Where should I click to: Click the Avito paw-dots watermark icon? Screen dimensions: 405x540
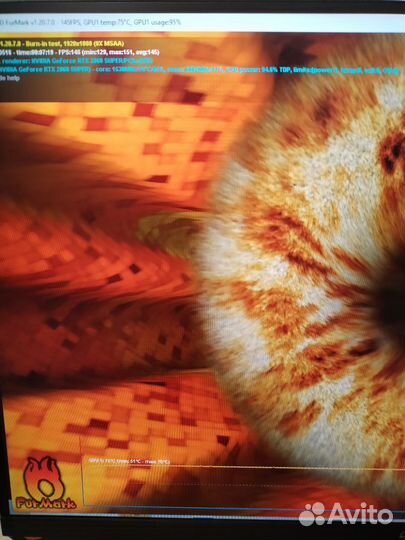coord(312,514)
